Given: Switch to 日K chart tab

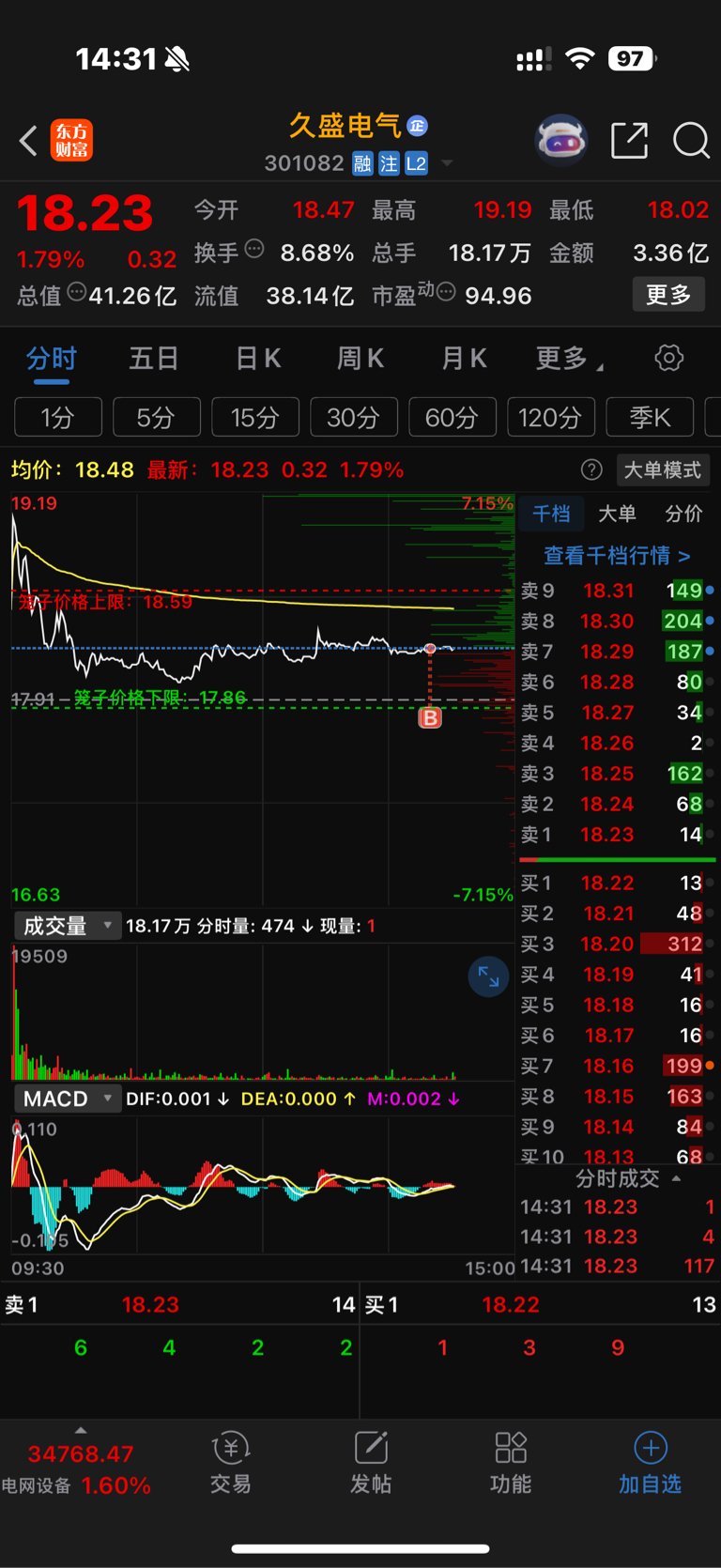Looking at the screenshot, I should pos(257,358).
